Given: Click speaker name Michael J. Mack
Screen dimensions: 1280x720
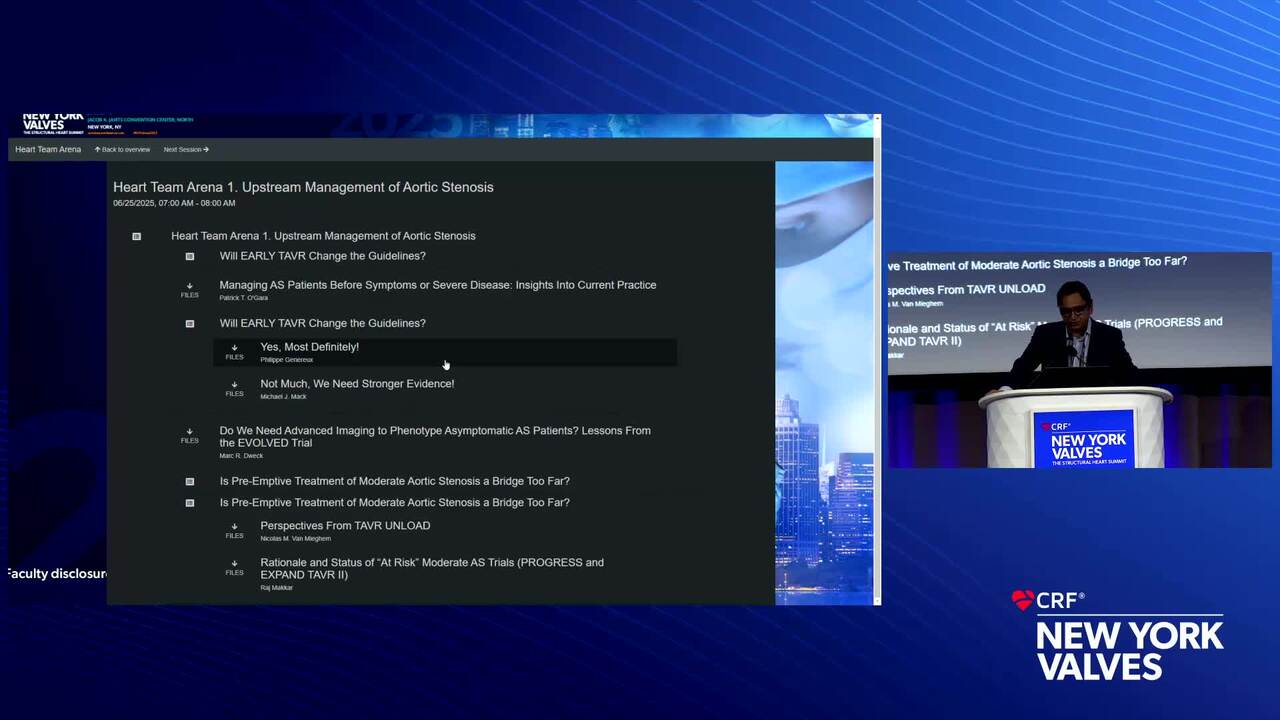Looking at the screenshot, I should [x=283, y=397].
